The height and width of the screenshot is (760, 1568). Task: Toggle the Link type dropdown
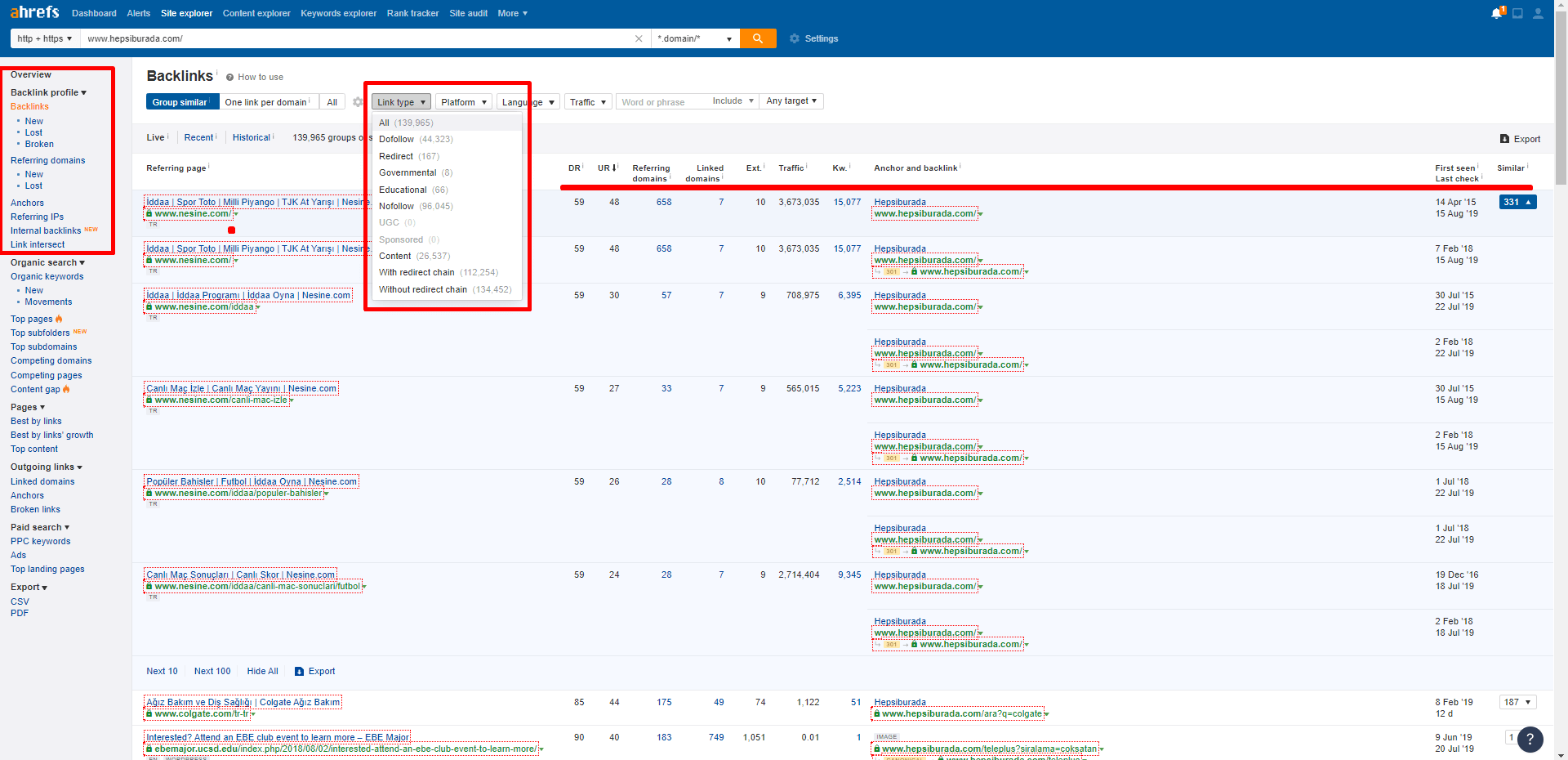401,102
